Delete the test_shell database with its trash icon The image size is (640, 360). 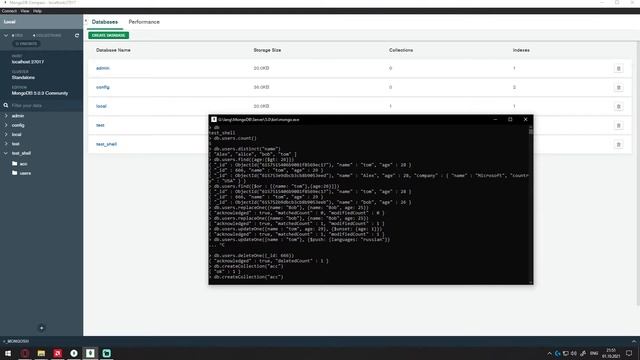point(618,144)
